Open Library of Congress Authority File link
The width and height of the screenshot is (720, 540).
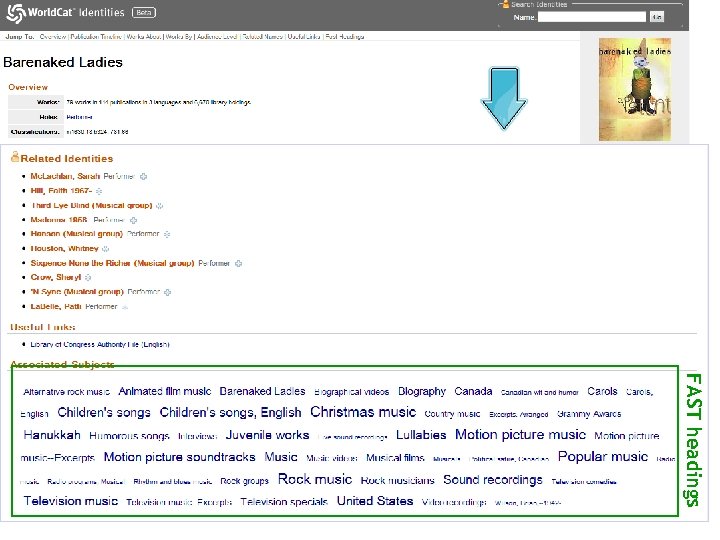coord(100,344)
